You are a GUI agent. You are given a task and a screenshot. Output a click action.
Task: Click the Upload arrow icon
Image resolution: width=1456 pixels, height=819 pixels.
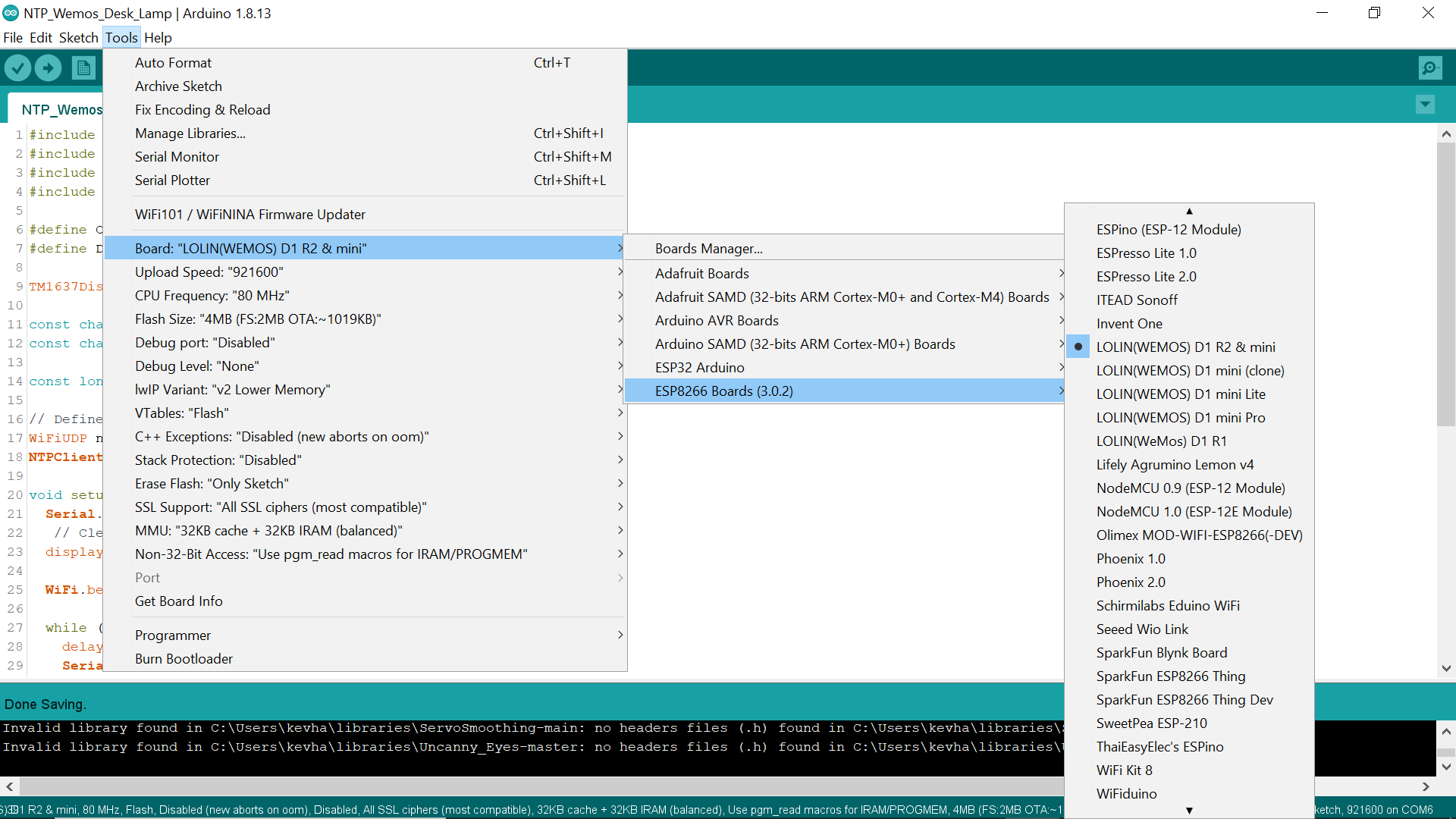pos(48,67)
